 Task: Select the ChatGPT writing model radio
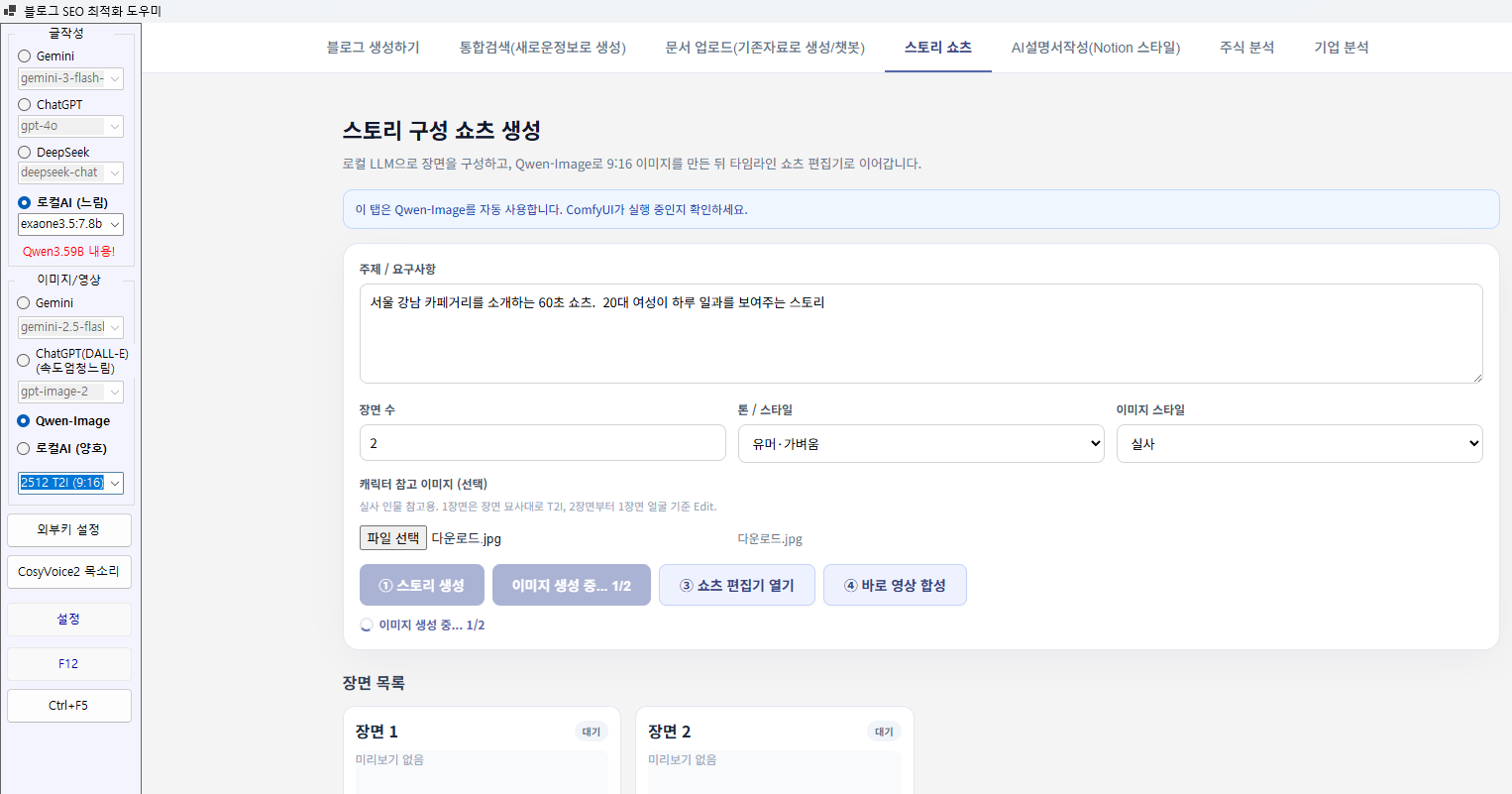(x=25, y=104)
